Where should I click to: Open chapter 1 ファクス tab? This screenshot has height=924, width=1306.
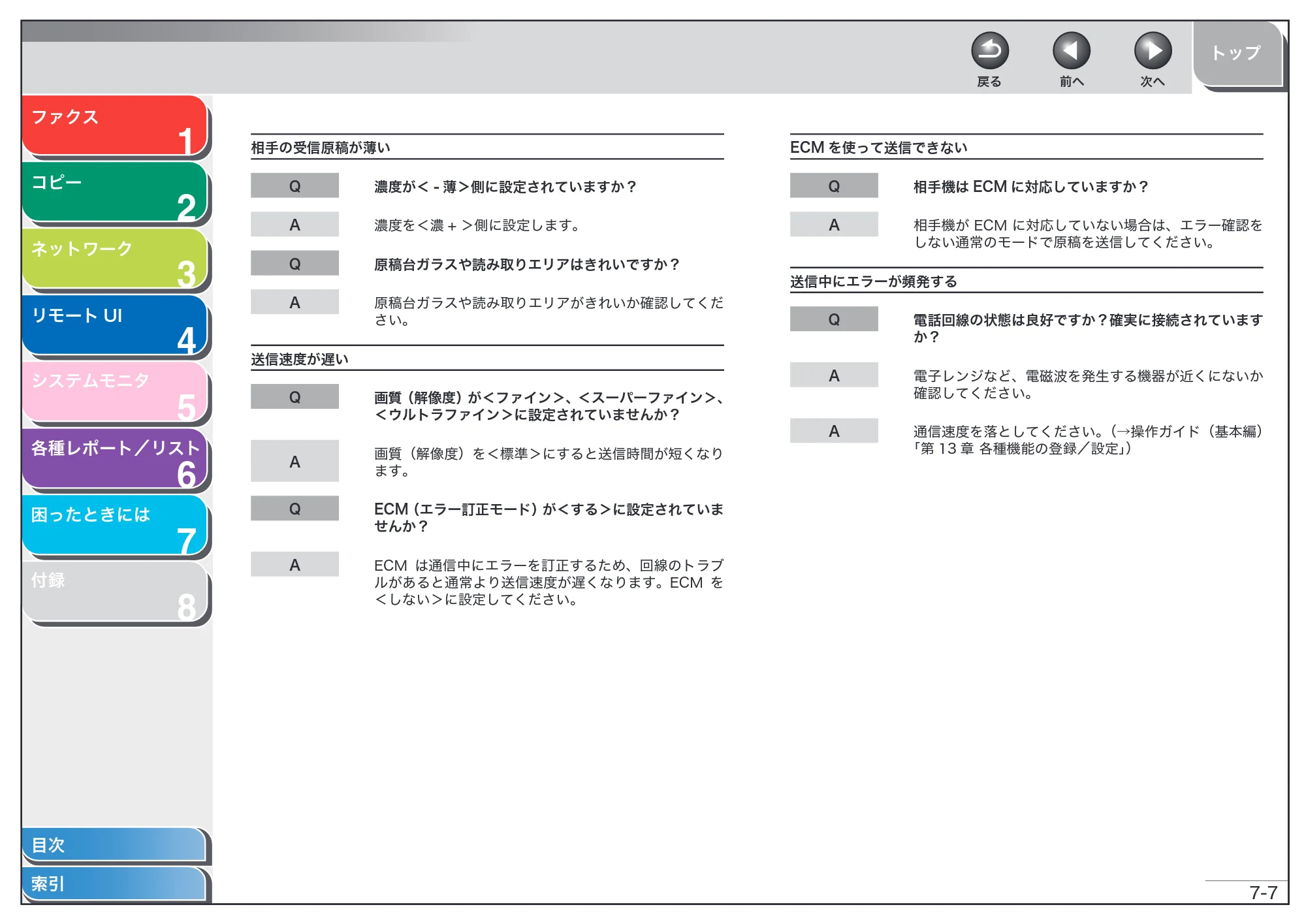tap(114, 125)
